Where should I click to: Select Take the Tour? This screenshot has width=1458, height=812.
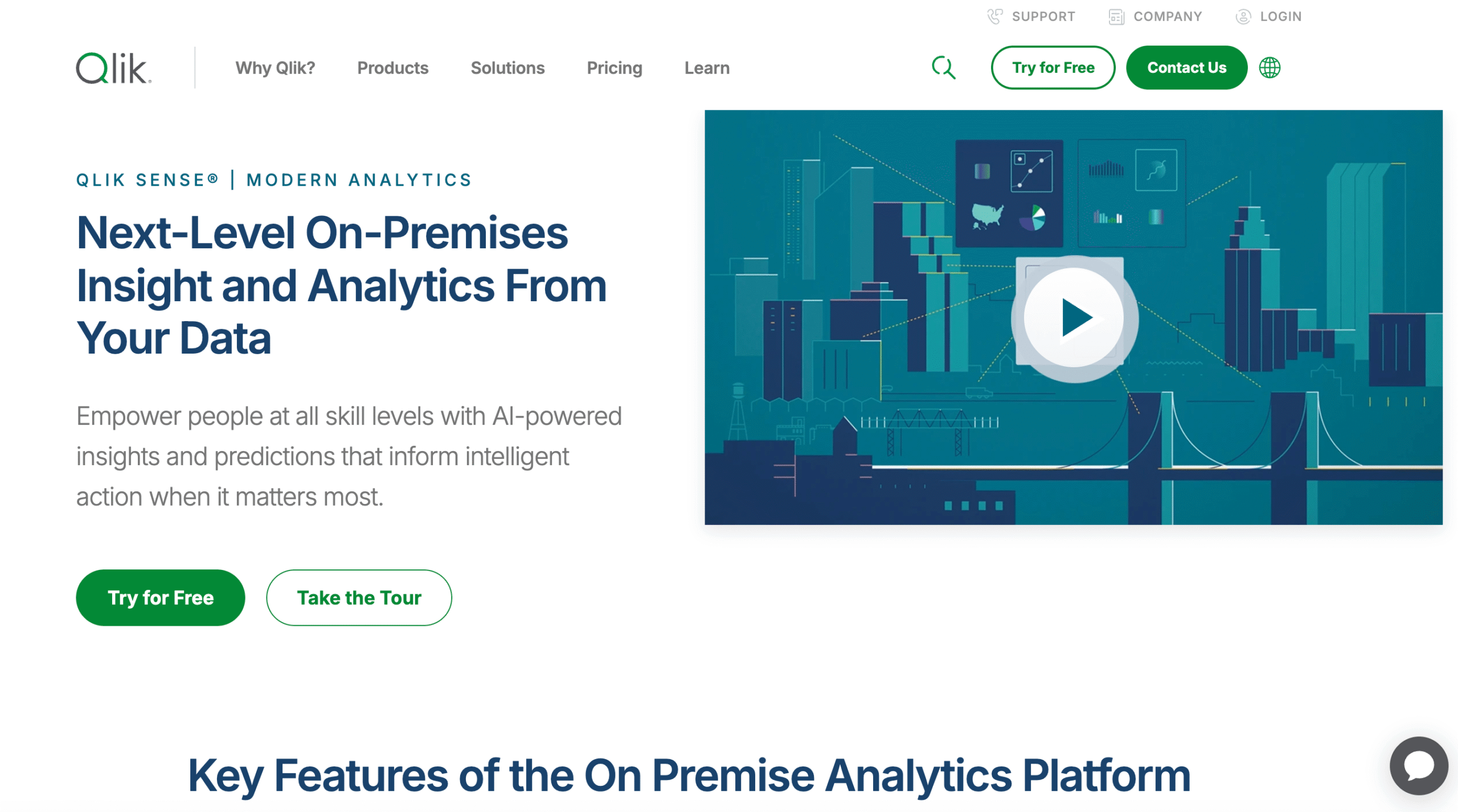358,597
